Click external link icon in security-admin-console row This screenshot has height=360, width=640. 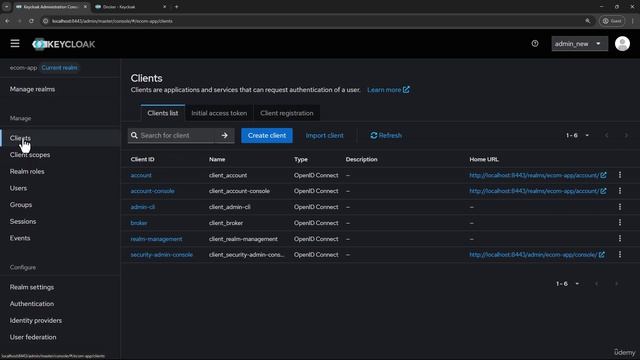tap(602, 255)
